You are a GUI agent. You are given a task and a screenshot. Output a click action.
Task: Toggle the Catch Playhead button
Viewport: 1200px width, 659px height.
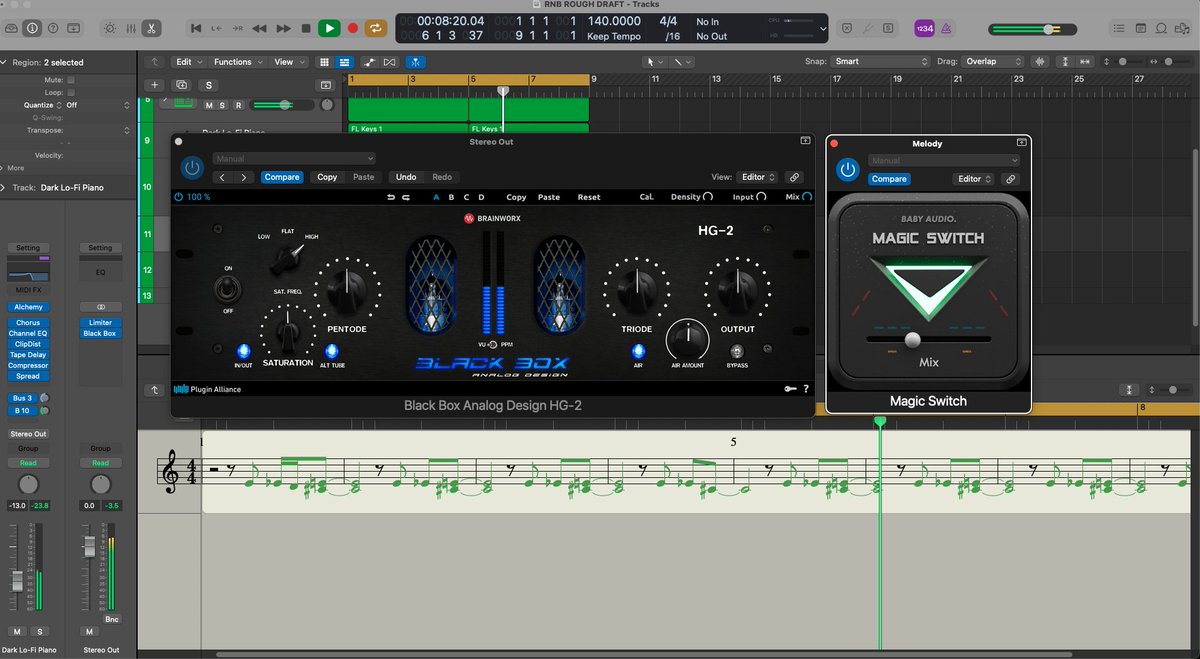tap(413, 61)
